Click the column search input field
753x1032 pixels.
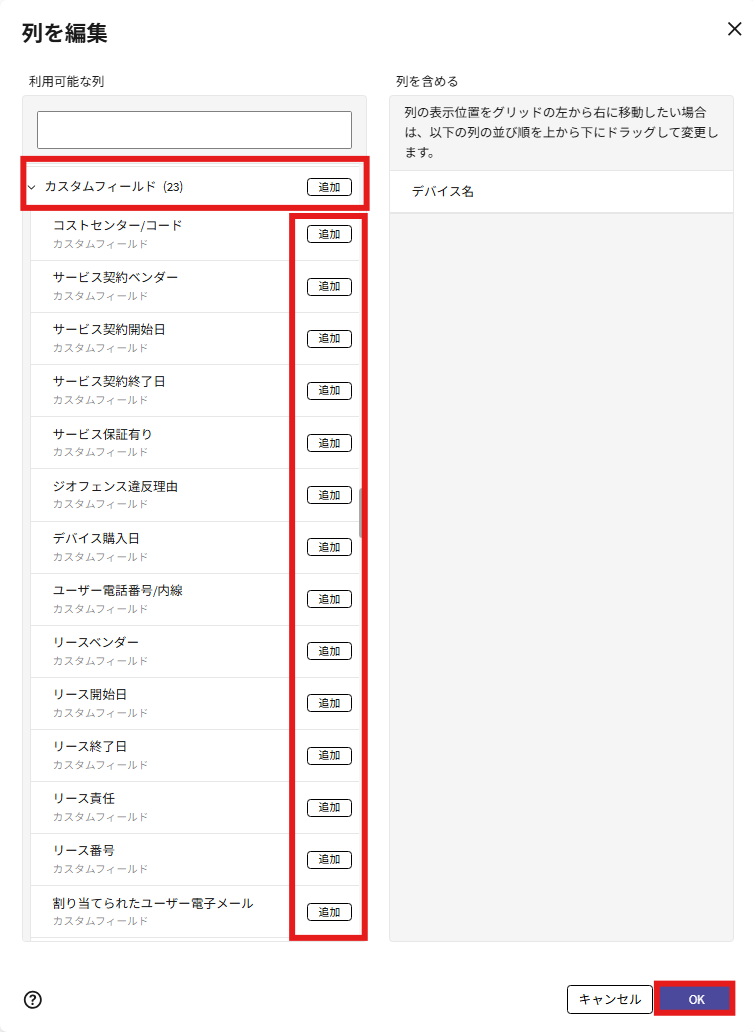coord(194,130)
